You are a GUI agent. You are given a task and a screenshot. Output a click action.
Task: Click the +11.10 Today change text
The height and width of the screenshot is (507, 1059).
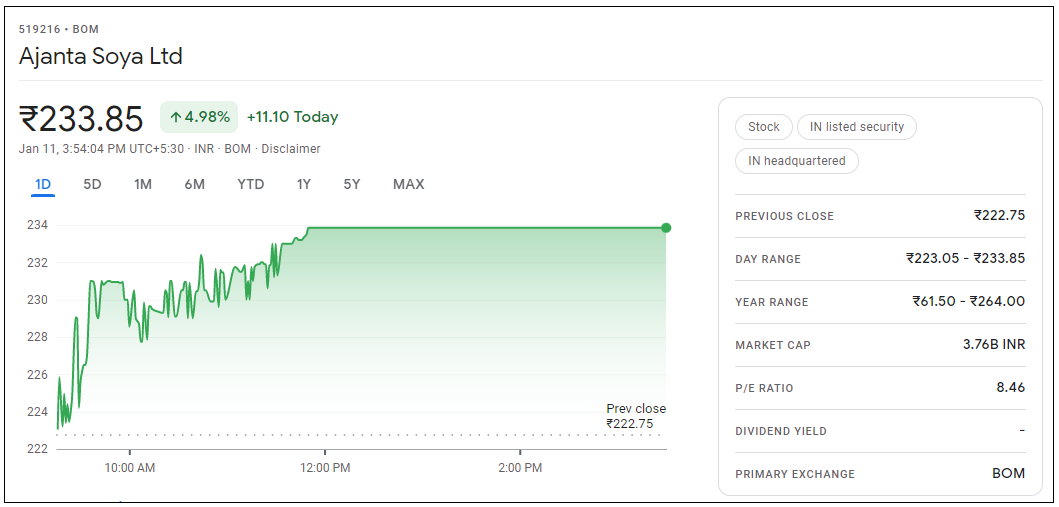pyautogui.click(x=292, y=117)
